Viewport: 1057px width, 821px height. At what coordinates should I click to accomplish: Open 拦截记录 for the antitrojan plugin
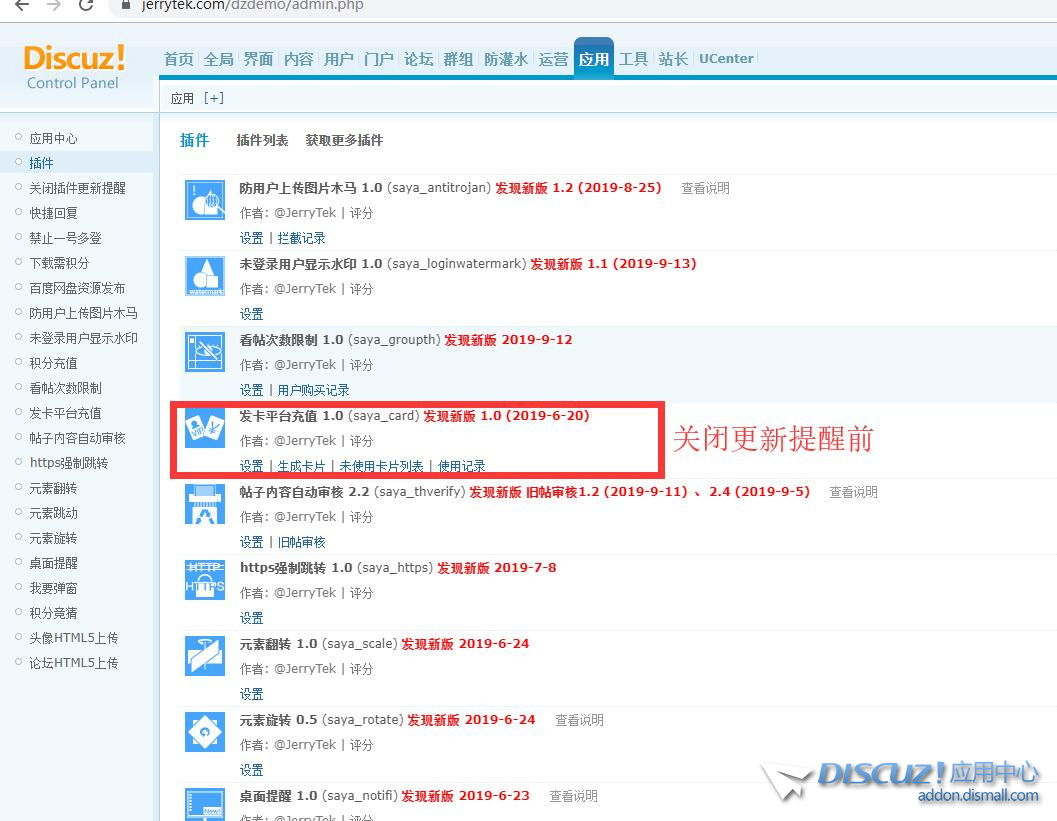tap(301, 238)
